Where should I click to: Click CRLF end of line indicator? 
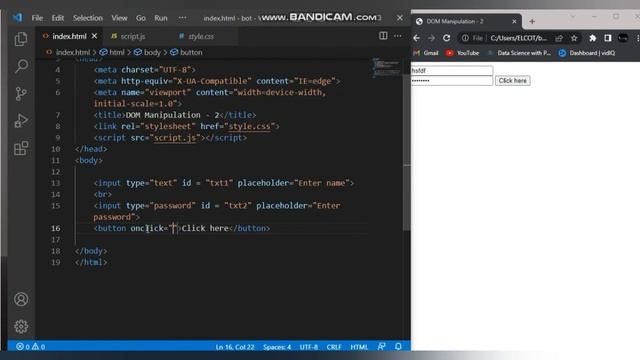pos(333,347)
